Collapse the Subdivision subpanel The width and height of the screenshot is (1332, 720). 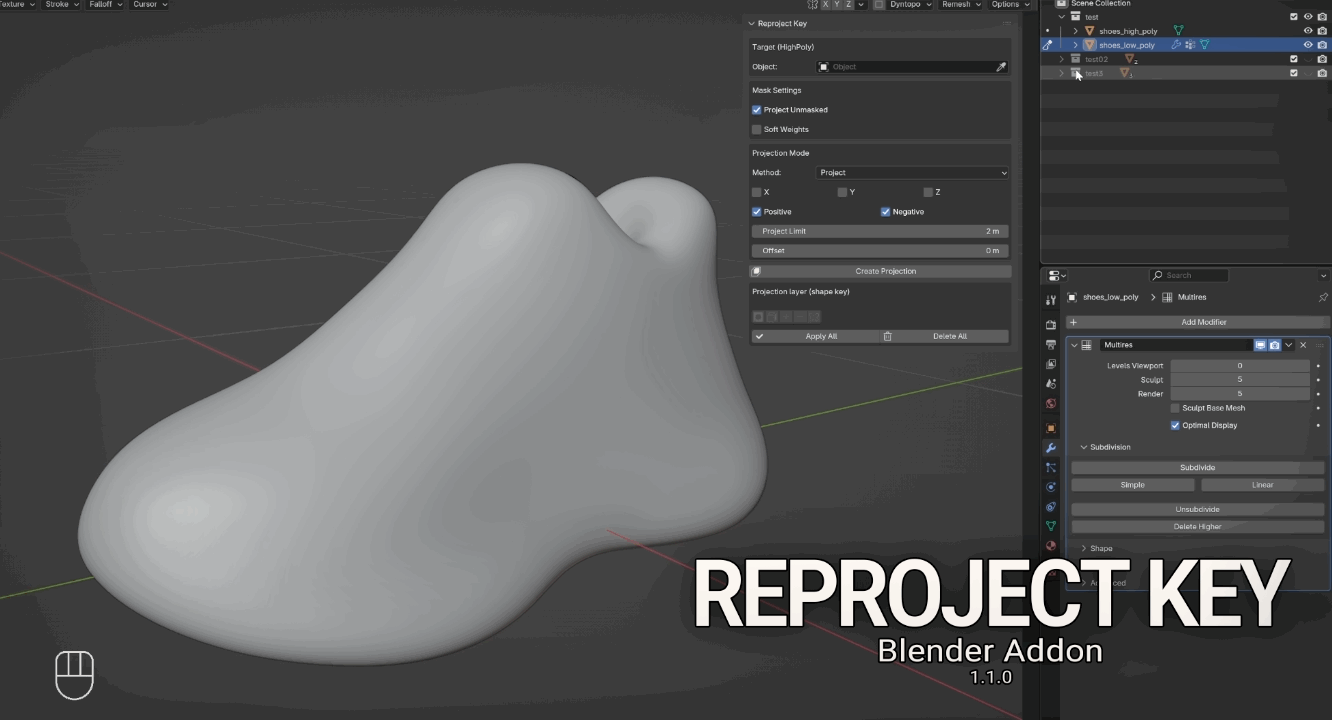(x=1084, y=447)
